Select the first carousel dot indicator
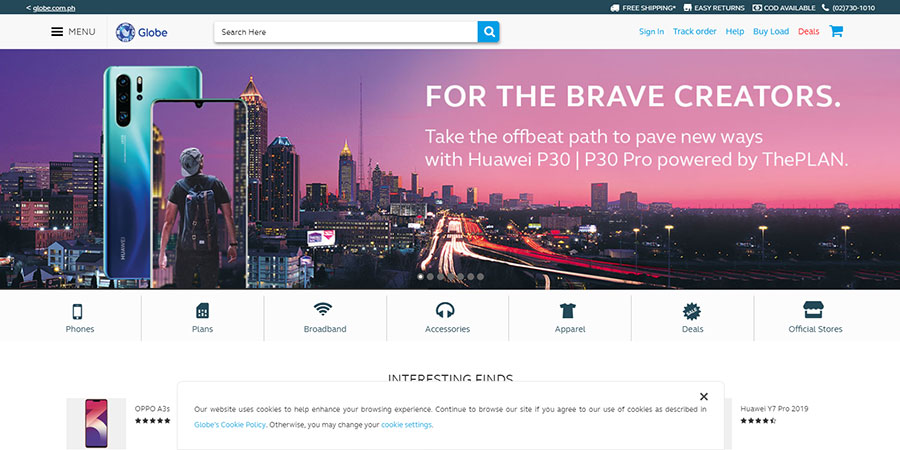This screenshot has height=450, width=900. point(421,277)
